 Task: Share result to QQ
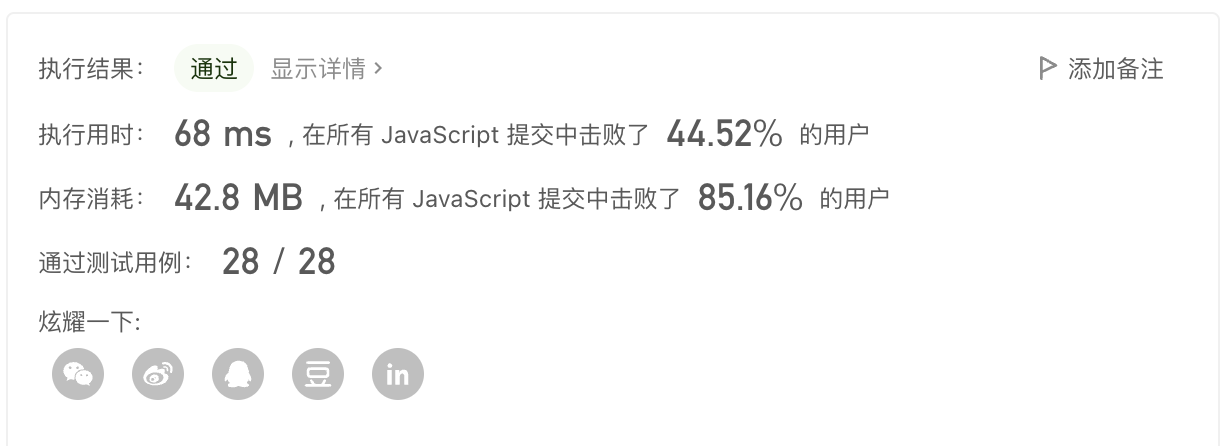pyautogui.click(x=238, y=374)
